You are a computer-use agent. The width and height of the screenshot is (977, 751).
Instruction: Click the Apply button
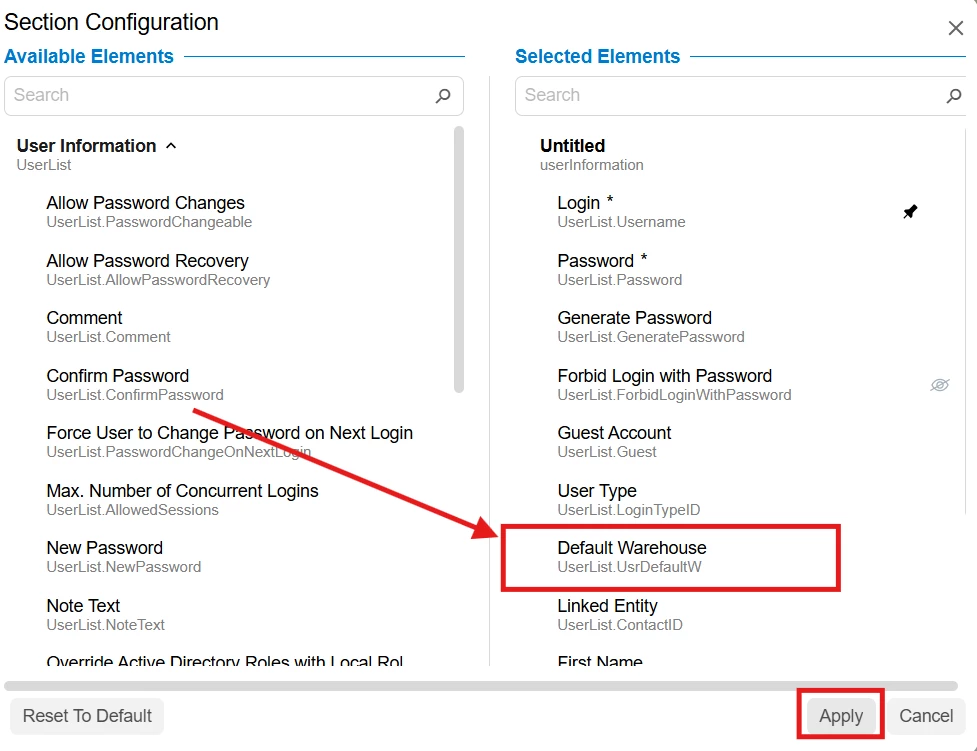[x=841, y=715]
